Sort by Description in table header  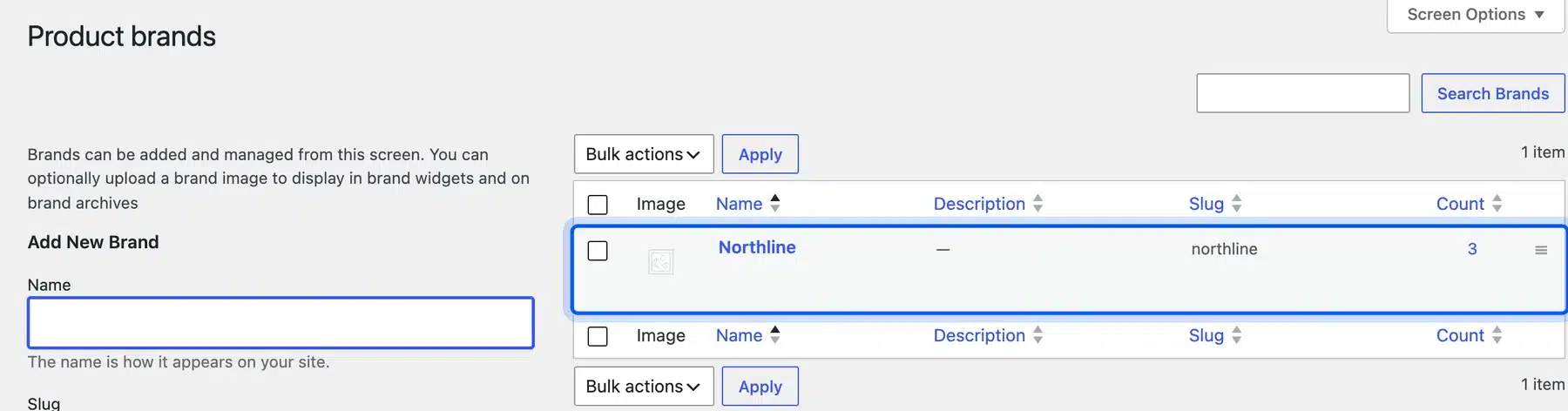[979, 204]
